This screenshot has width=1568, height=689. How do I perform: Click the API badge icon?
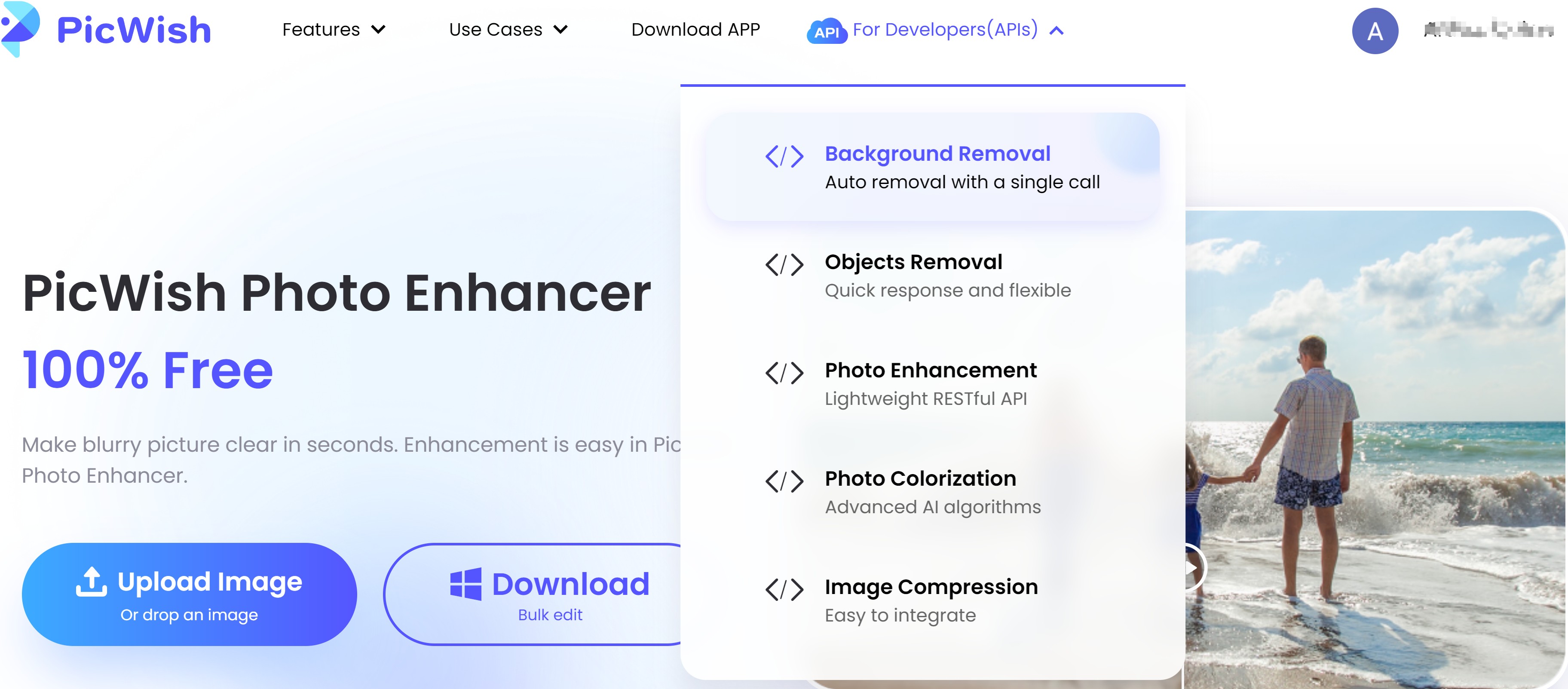(827, 31)
